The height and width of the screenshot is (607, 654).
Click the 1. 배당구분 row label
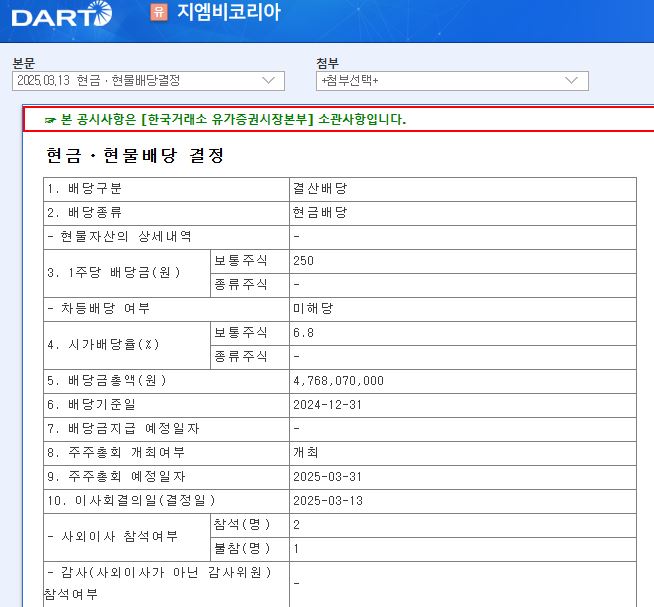point(85,189)
